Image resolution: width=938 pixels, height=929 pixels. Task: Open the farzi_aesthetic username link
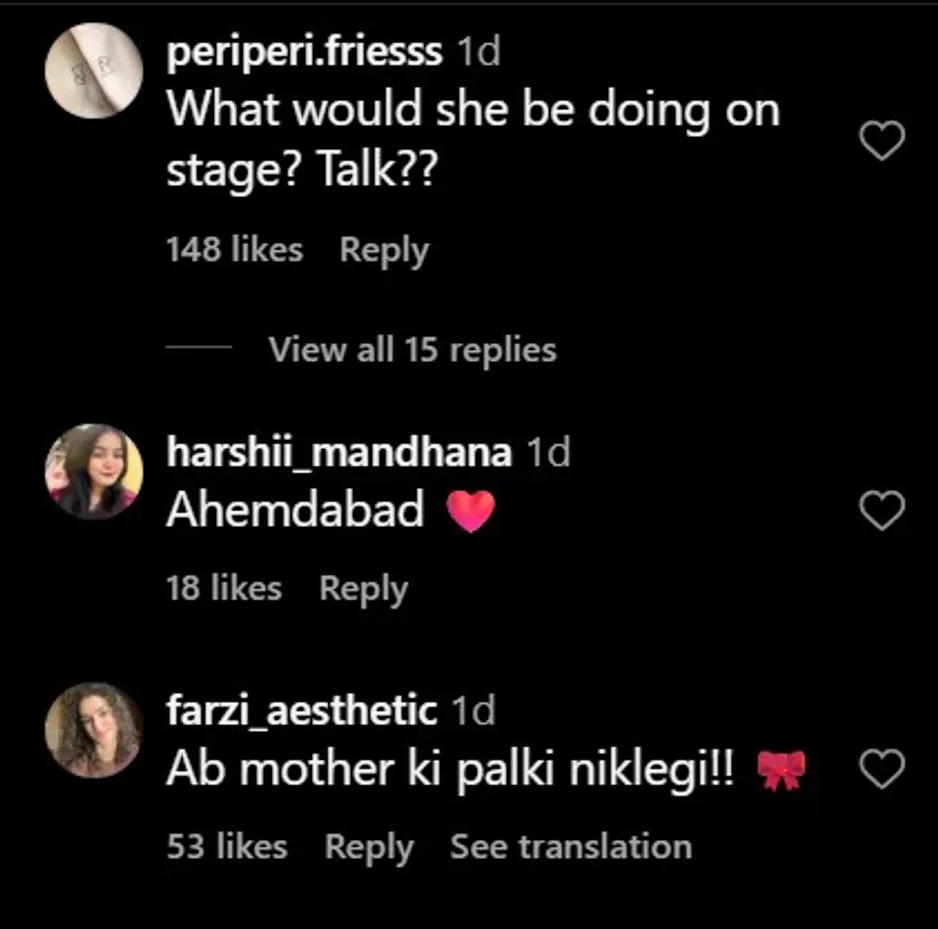pos(301,711)
